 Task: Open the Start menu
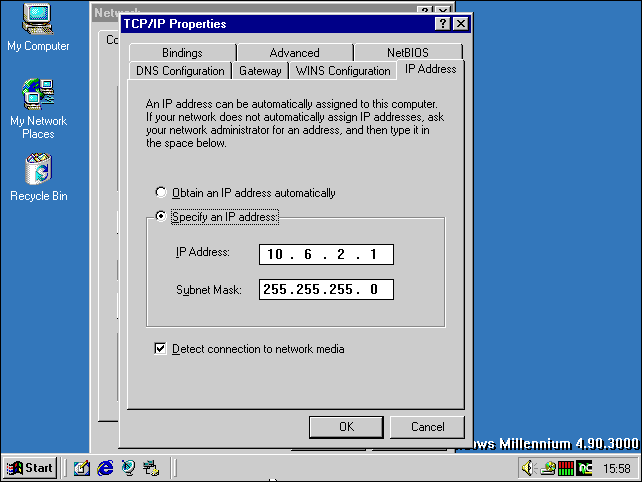[29, 468]
